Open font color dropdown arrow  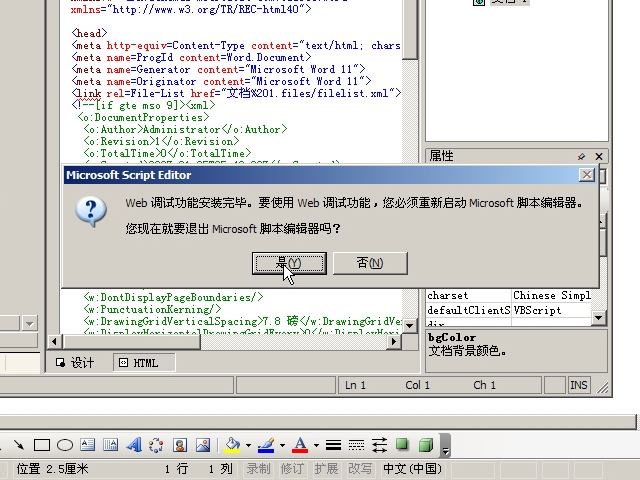coord(316,445)
